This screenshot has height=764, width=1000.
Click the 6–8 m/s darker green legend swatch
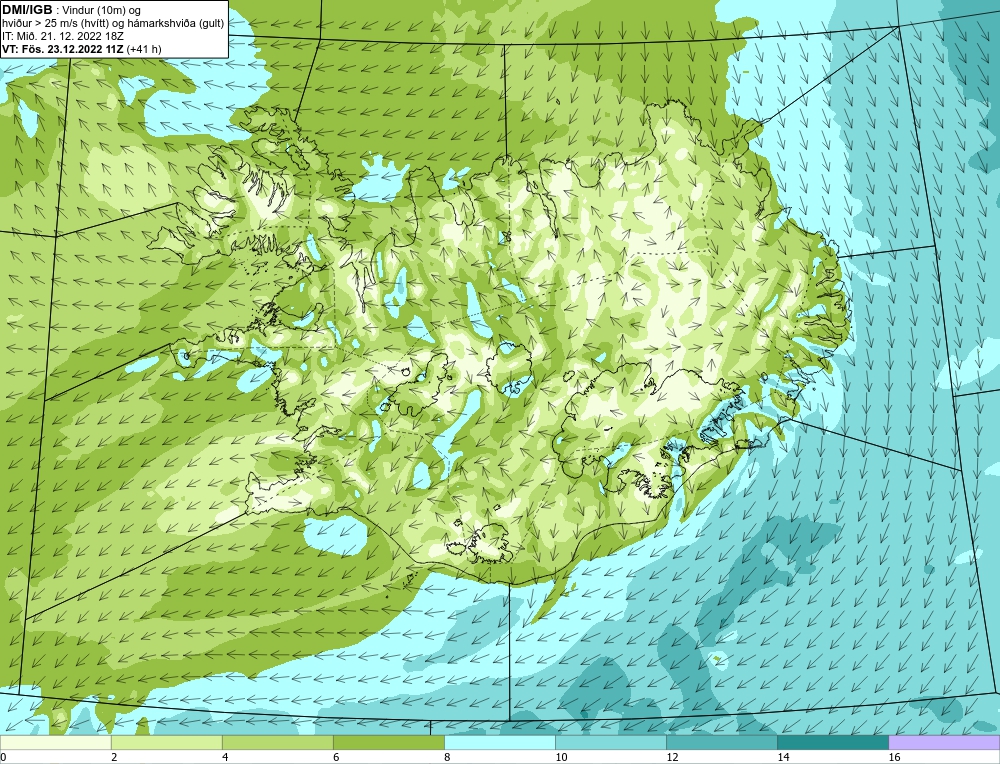[x=388, y=743]
